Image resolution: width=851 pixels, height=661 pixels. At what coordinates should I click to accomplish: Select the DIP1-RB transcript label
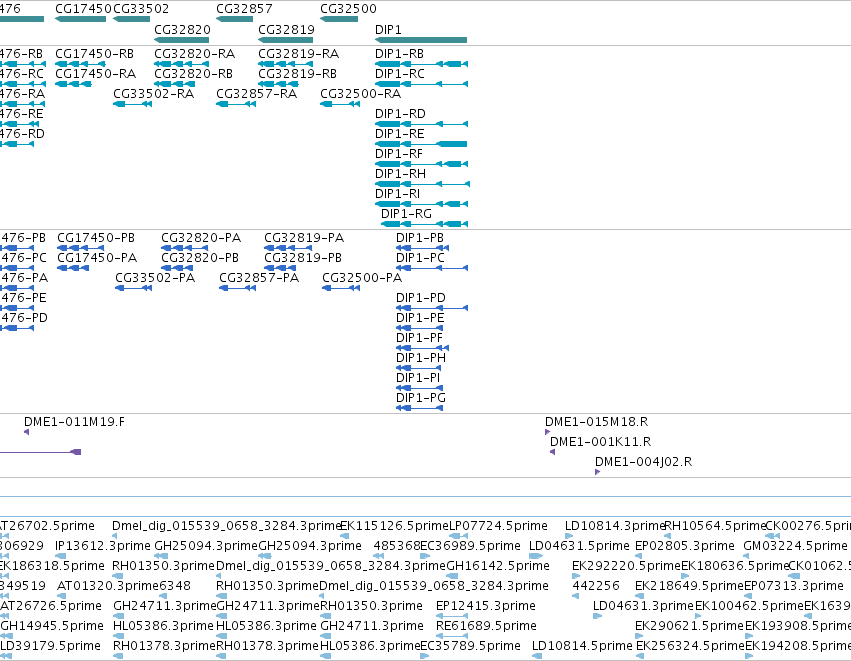pyautogui.click(x=399, y=54)
